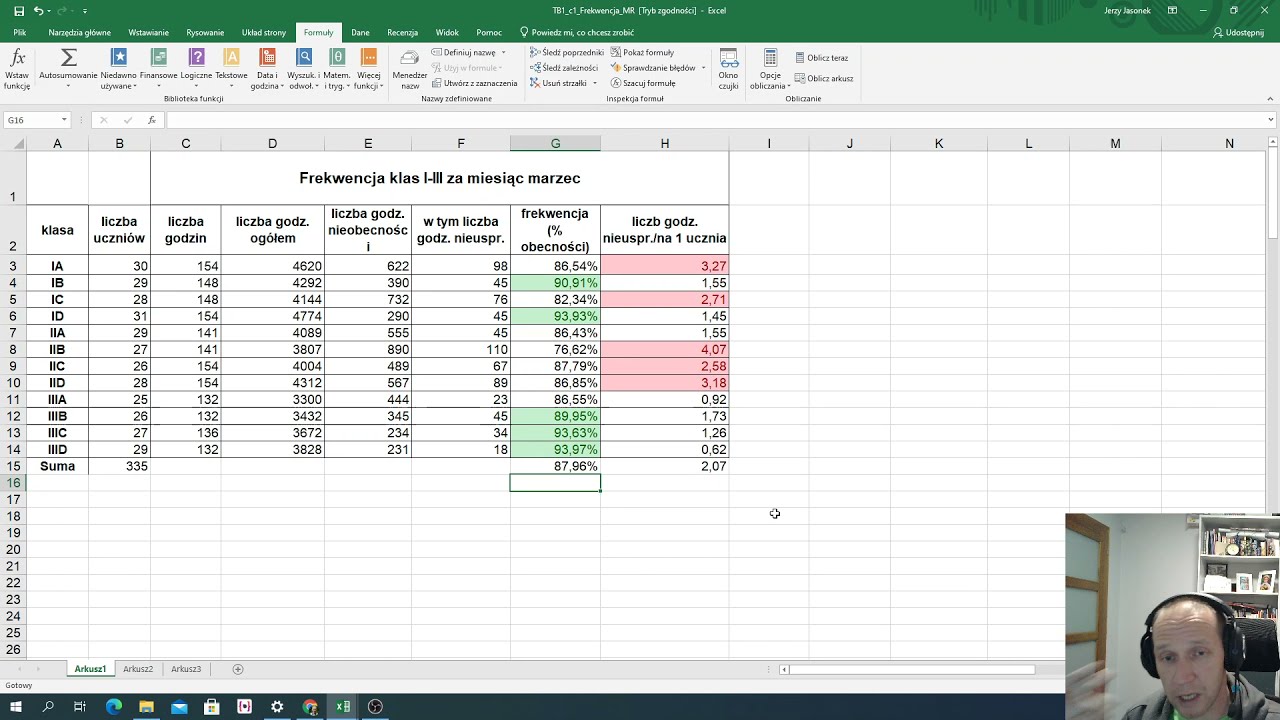This screenshot has width=1280, height=720.
Task: Open Matem. i tryg. functions
Action: pos(337,68)
